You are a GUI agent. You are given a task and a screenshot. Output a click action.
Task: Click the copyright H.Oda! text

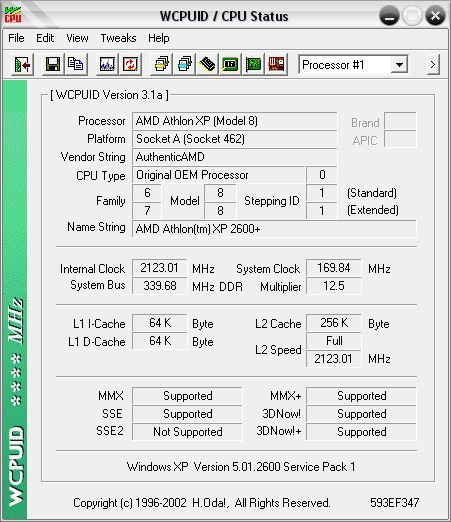point(202,503)
